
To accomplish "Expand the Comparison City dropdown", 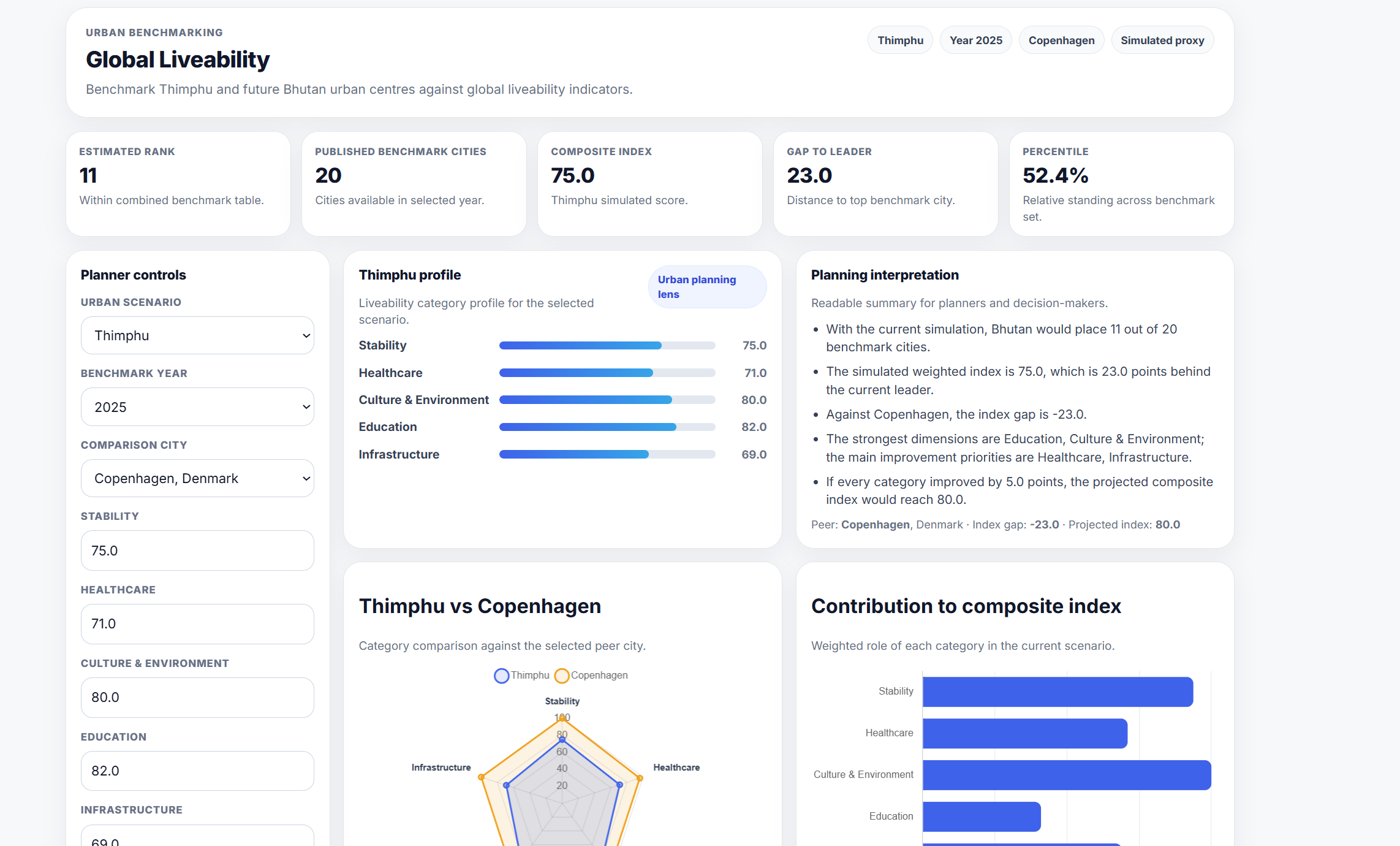I will [x=197, y=478].
